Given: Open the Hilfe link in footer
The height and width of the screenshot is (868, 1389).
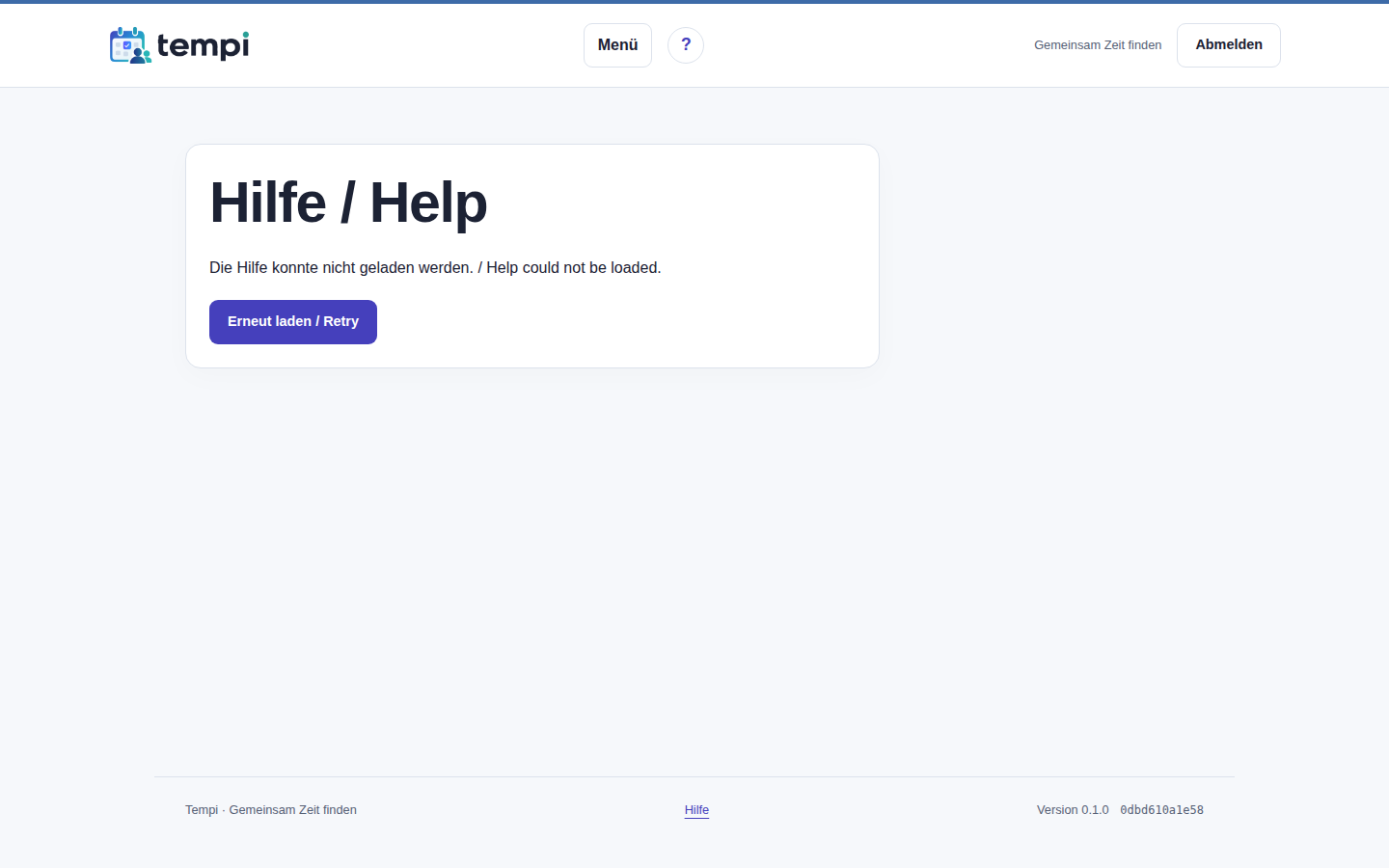Looking at the screenshot, I should pyautogui.click(x=696, y=810).
